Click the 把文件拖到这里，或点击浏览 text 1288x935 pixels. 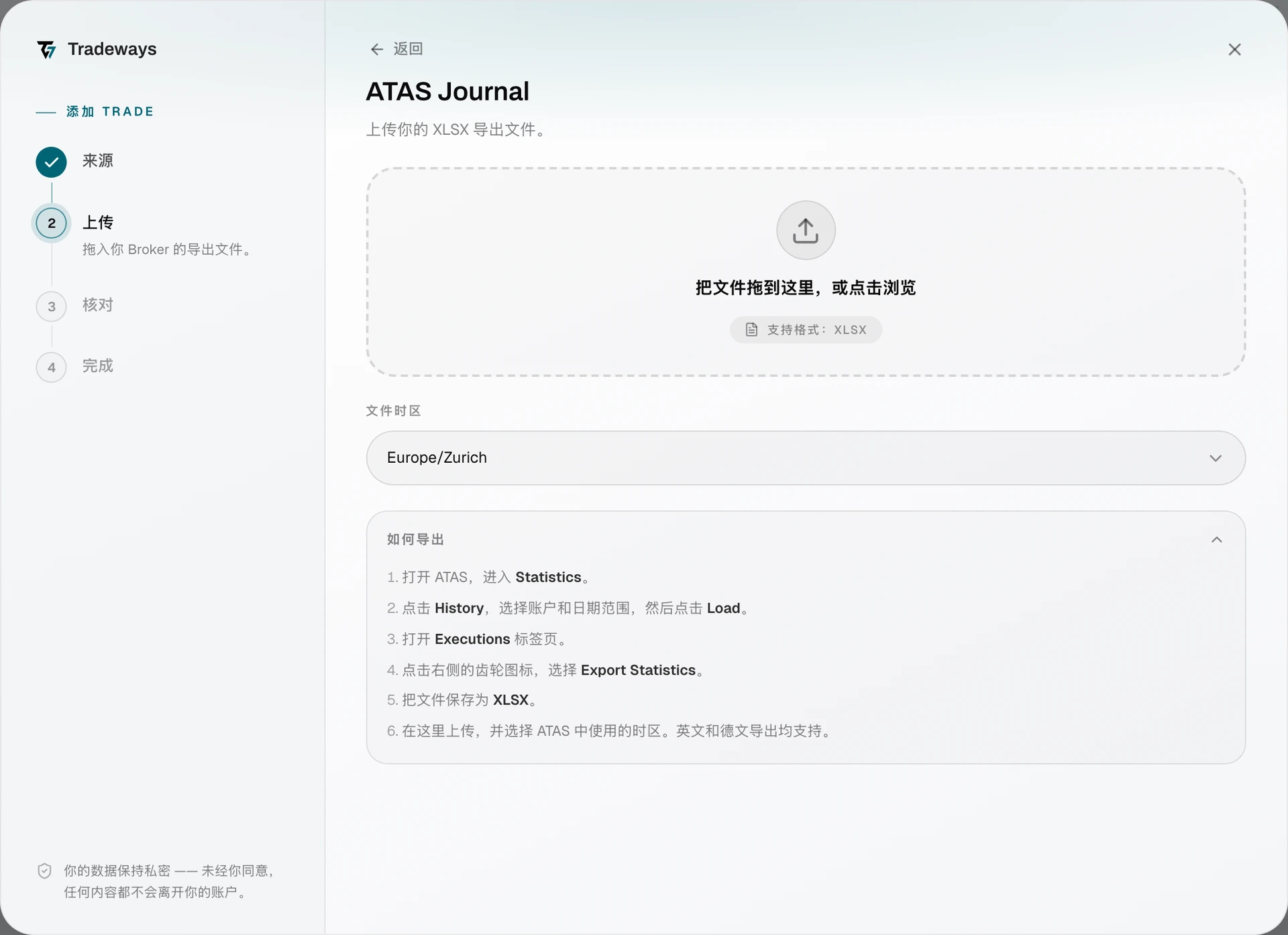click(806, 288)
